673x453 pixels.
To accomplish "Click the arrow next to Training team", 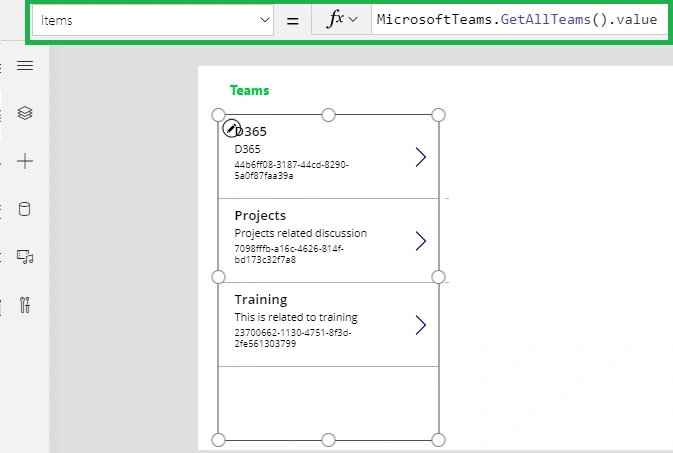I will tap(421, 325).
